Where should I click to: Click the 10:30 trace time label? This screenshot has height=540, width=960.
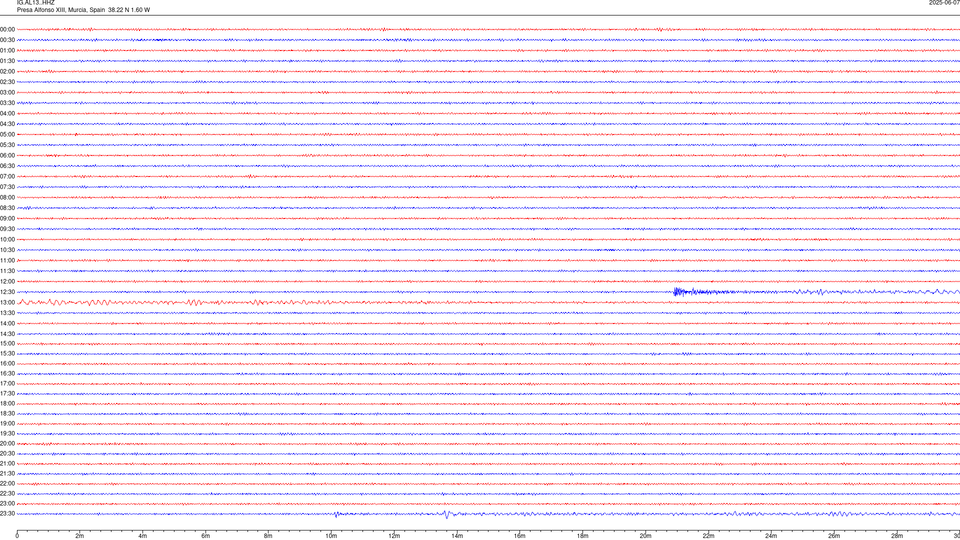click(x=7, y=250)
